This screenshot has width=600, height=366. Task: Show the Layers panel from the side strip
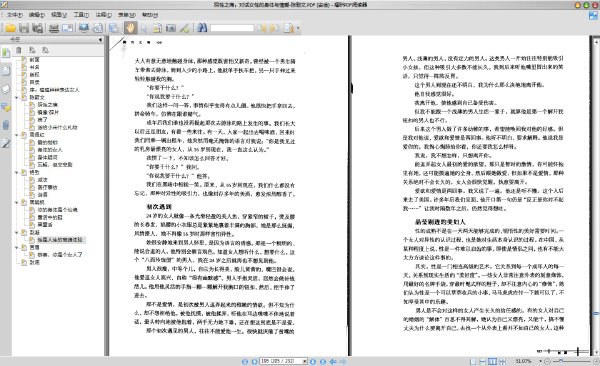click(6, 89)
